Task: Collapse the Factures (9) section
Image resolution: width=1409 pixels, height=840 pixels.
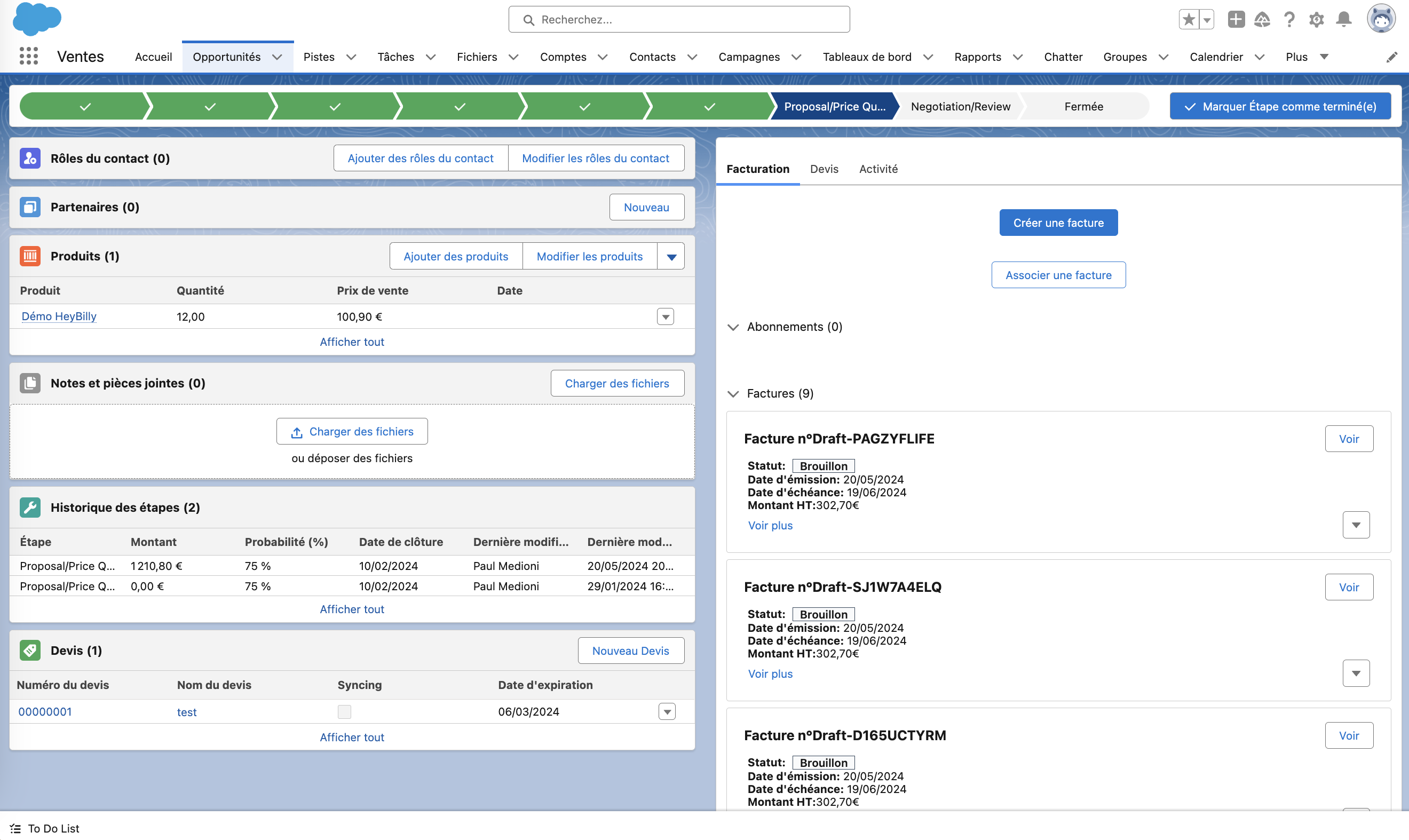Action: point(733,394)
